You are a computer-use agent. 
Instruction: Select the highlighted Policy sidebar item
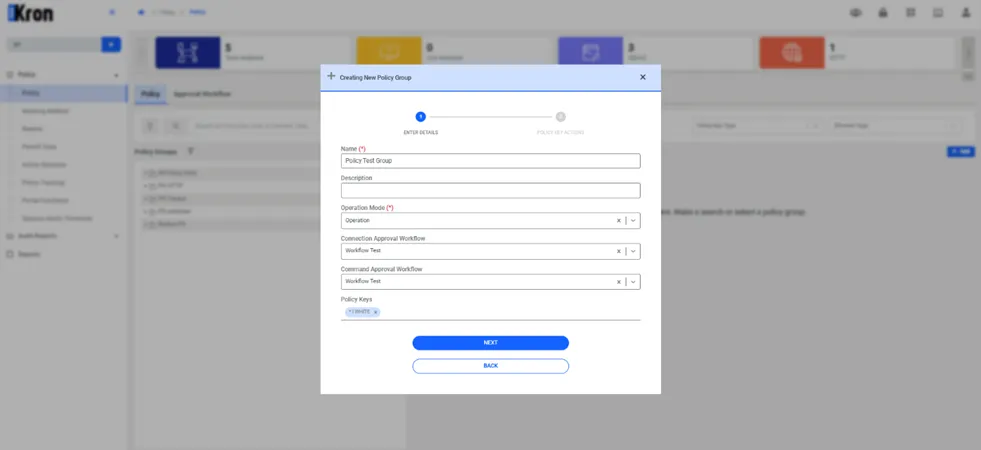coord(64,93)
